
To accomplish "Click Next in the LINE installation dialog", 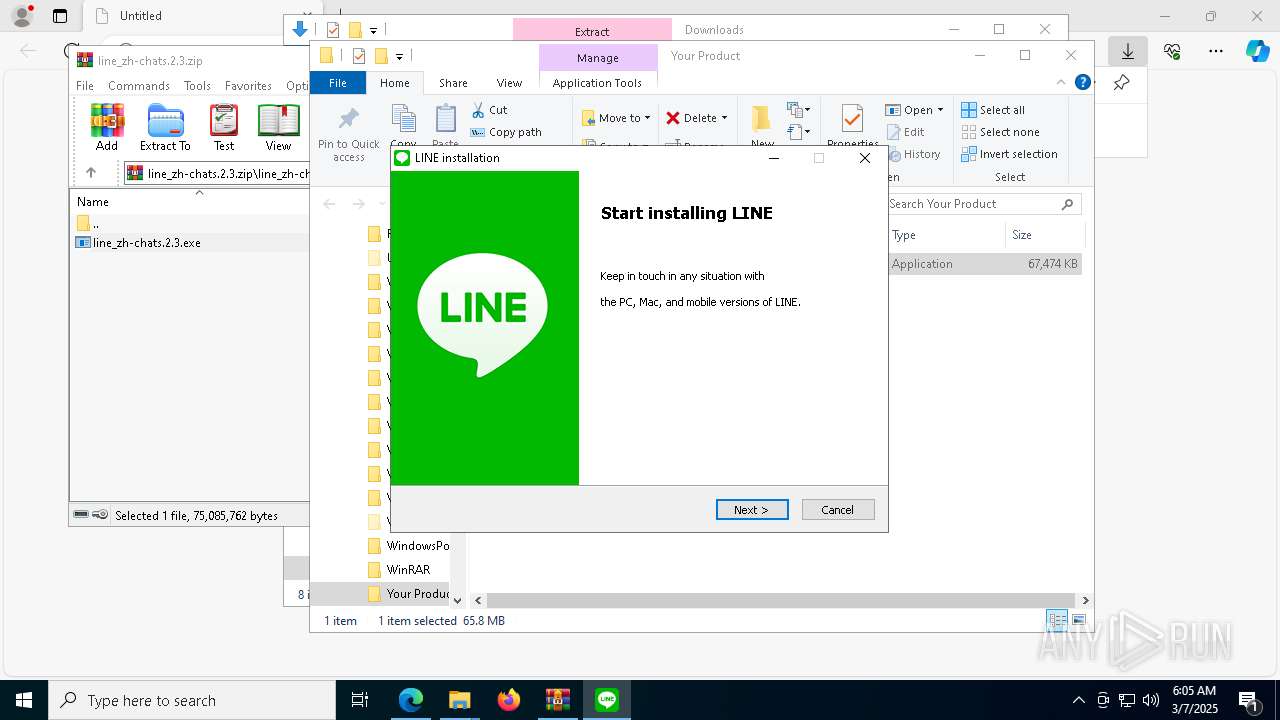I will coord(752,510).
